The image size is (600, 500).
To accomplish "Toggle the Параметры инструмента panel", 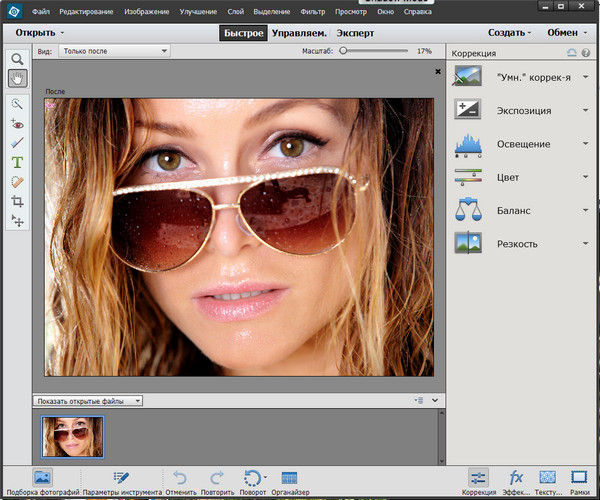I will (121, 478).
